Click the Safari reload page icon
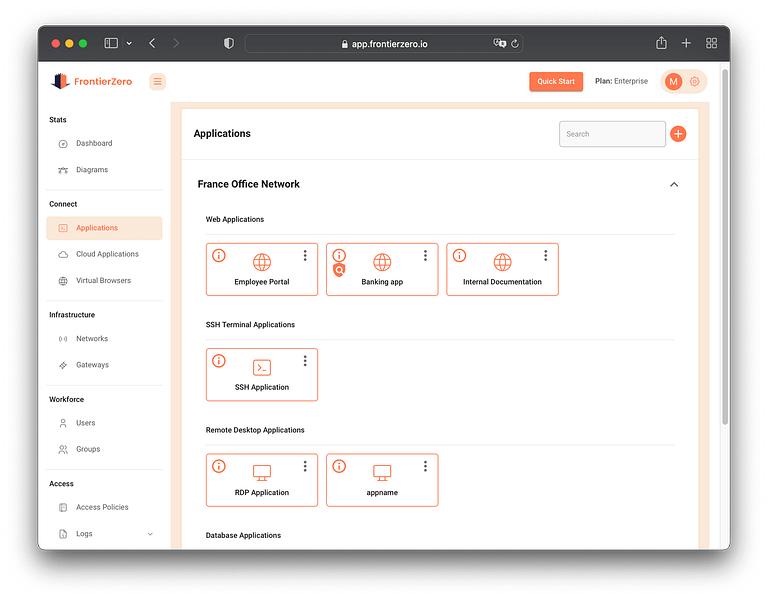Image resolution: width=768 pixels, height=600 pixels. point(515,44)
